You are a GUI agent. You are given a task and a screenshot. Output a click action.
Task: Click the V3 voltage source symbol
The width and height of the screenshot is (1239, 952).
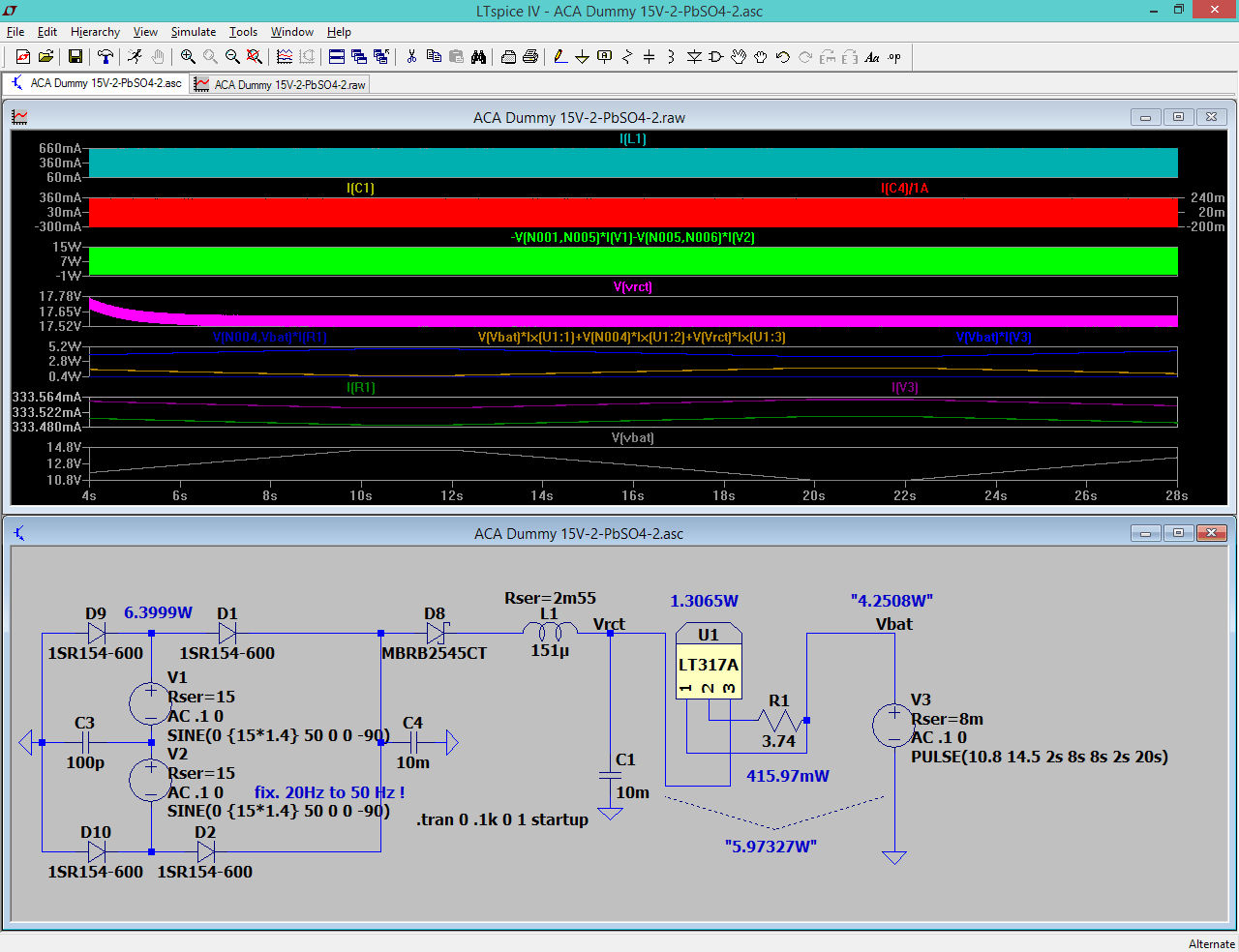point(894,727)
